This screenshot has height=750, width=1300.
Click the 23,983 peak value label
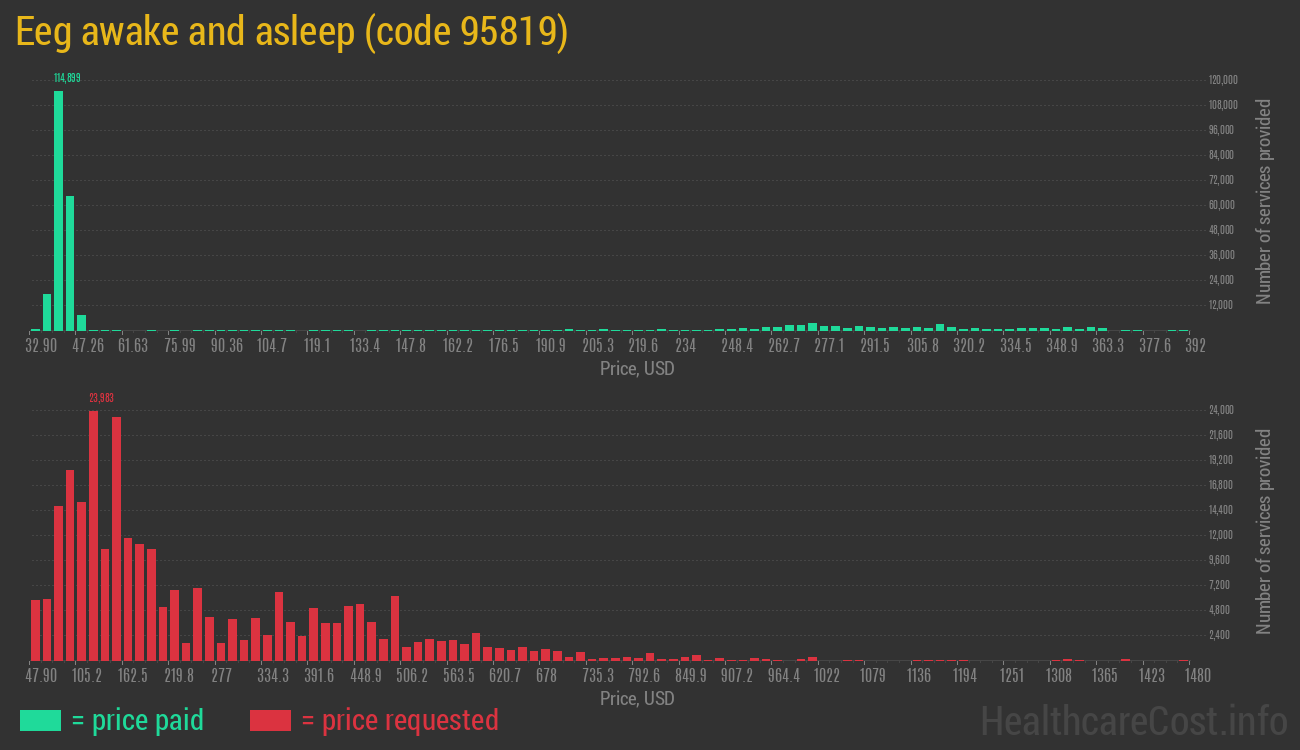pos(100,397)
